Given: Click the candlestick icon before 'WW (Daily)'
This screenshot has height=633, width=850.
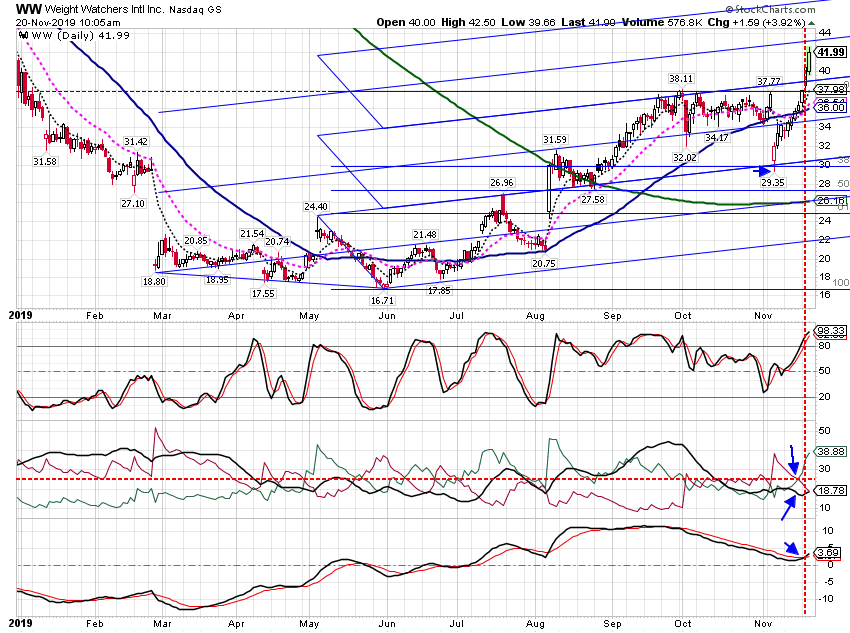Looking at the screenshot, I should coord(23,35).
